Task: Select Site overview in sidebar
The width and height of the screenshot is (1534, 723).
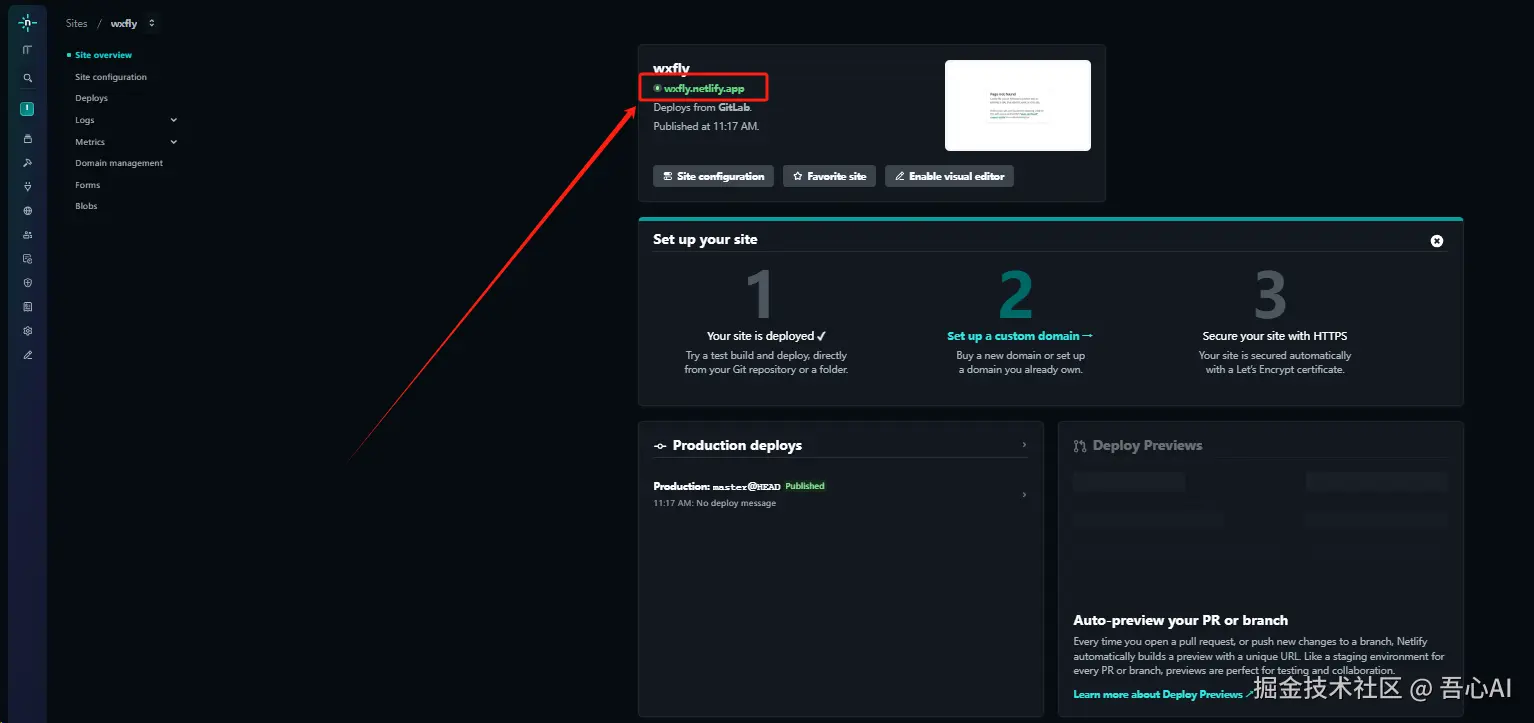Action: (x=104, y=55)
